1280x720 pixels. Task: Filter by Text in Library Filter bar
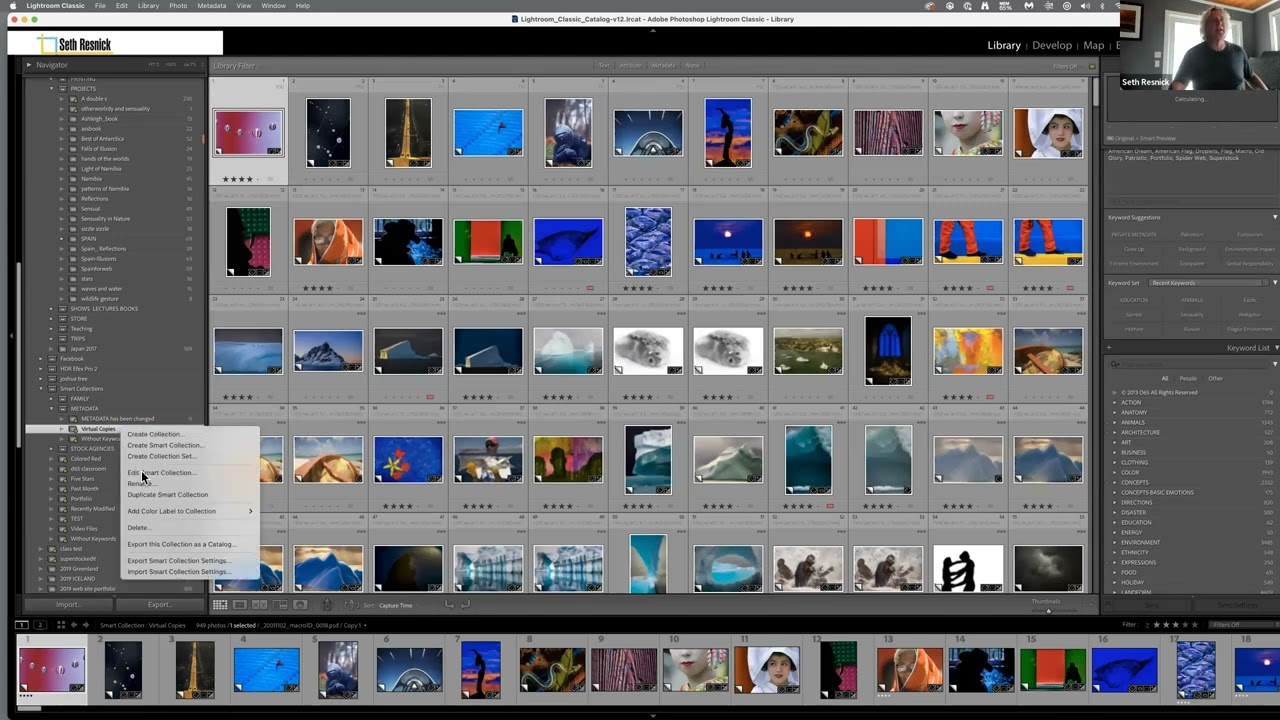tap(604, 66)
